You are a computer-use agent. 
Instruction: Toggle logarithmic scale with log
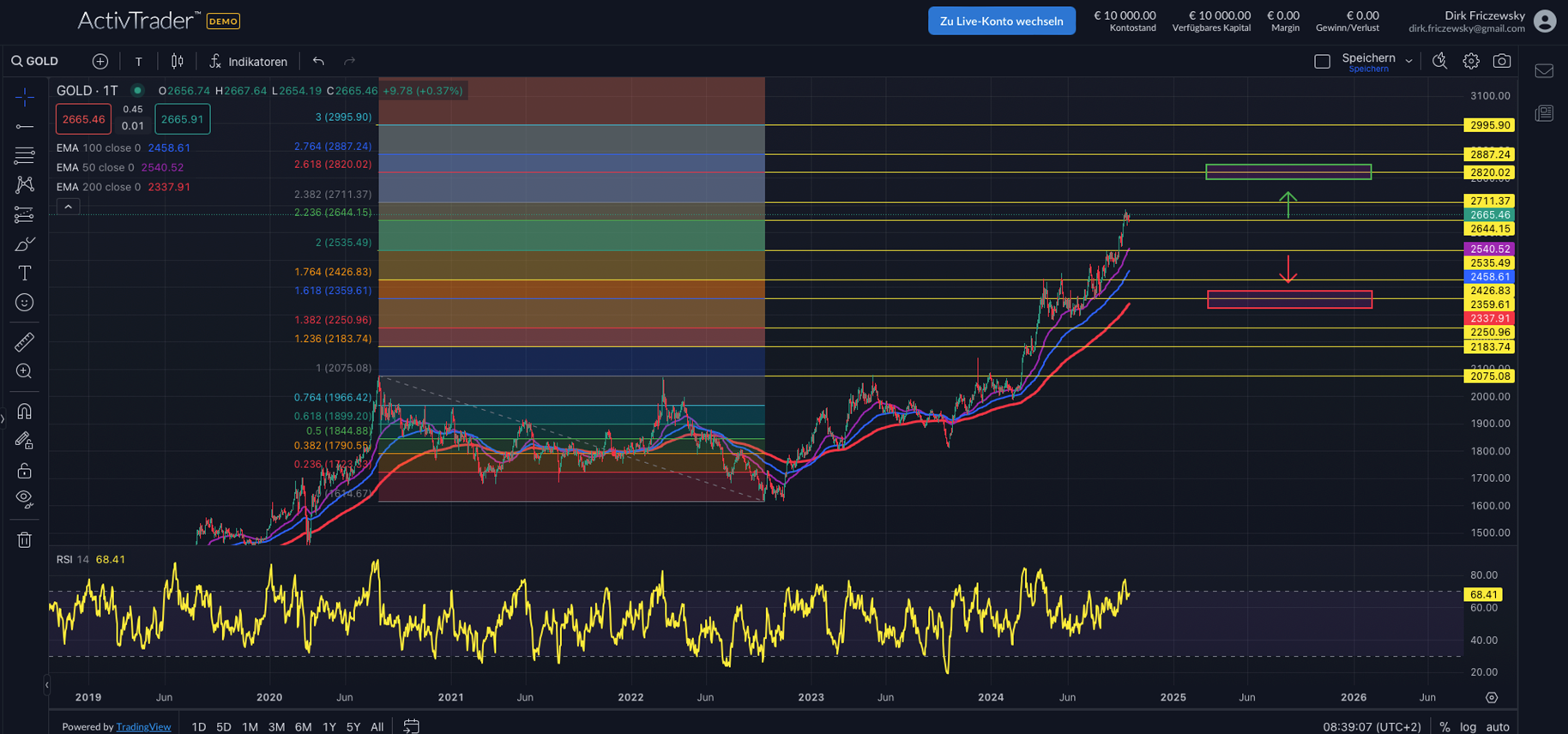point(1468,726)
